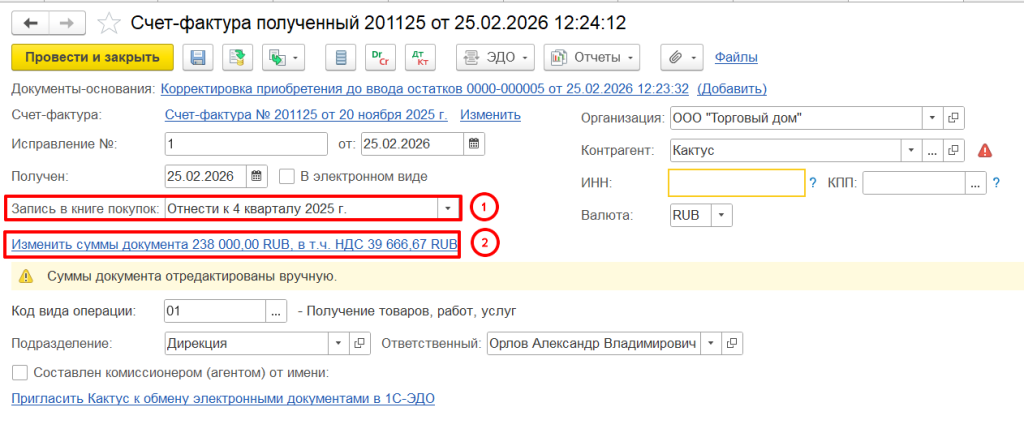Click text Суммы документа отредактированы вручную
The height and width of the screenshot is (433, 1024).
pos(192,277)
